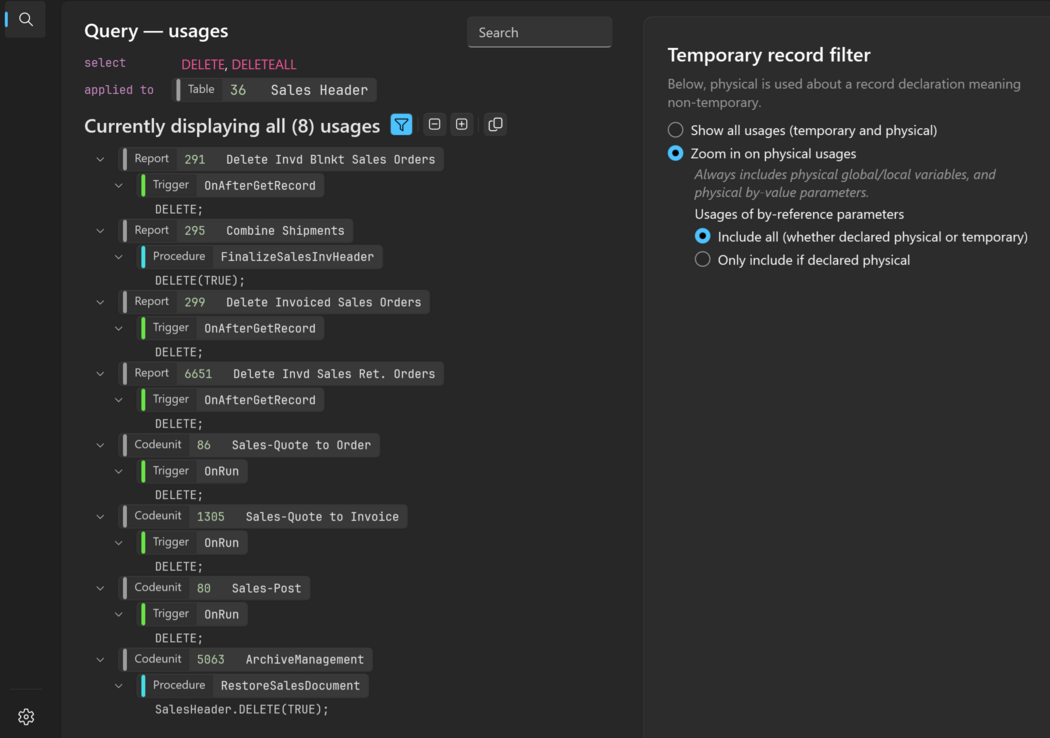Select OnRun trigger under Sales-Post

pos(192,614)
